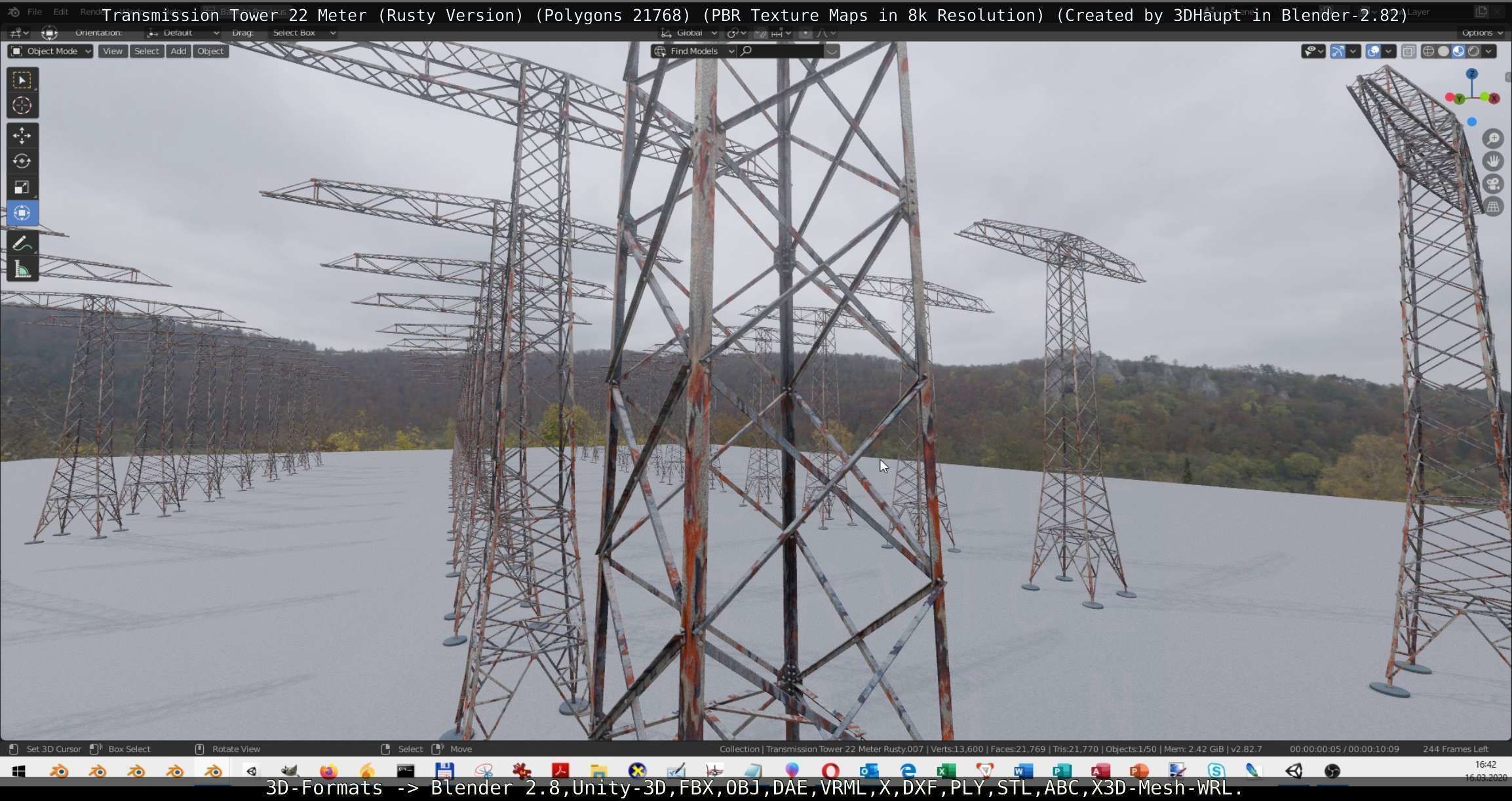Choose the Rotate tool
Image resolution: width=1512 pixels, height=801 pixels.
[x=22, y=161]
